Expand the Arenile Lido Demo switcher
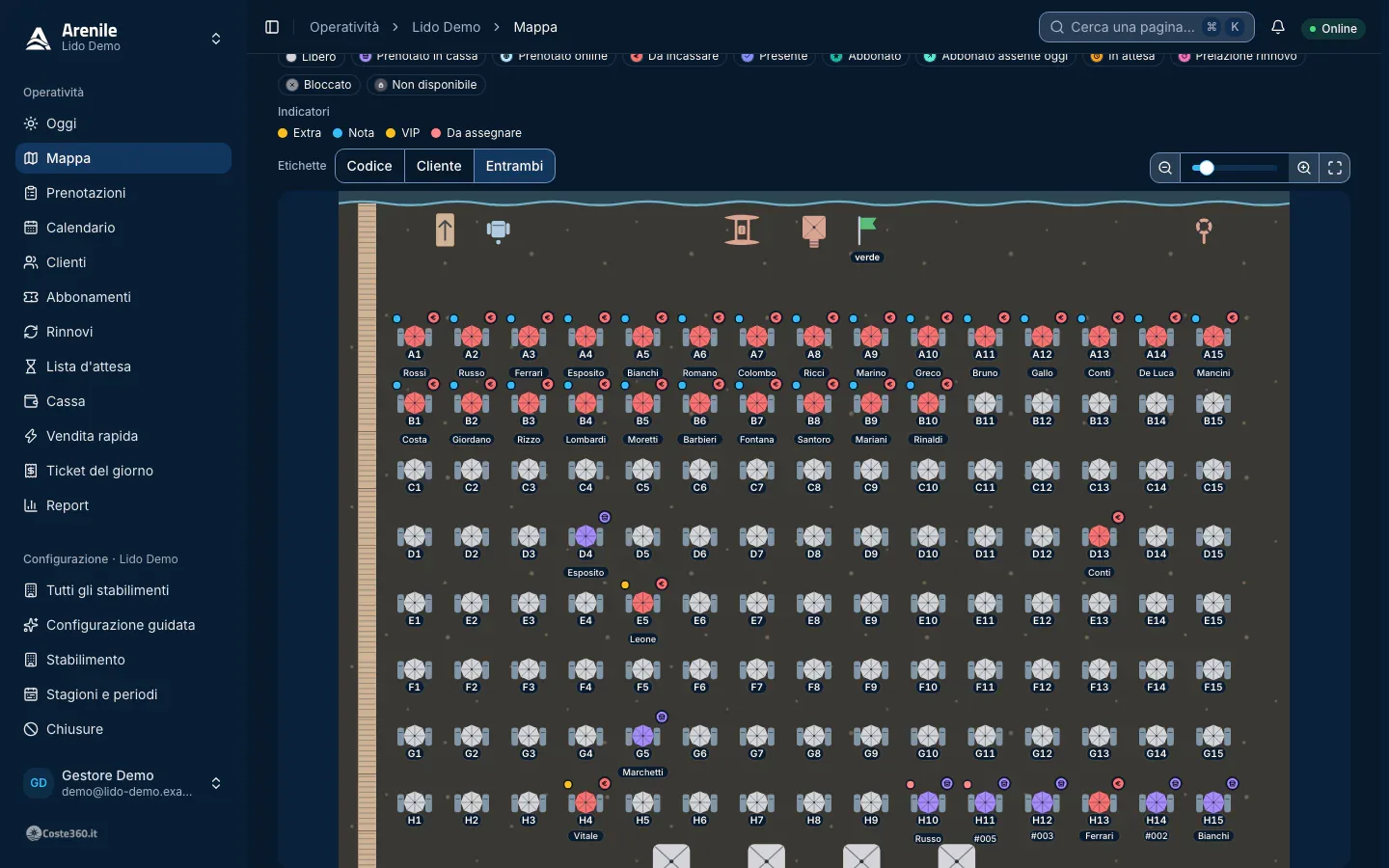This screenshot has width=1389, height=868. click(x=123, y=39)
